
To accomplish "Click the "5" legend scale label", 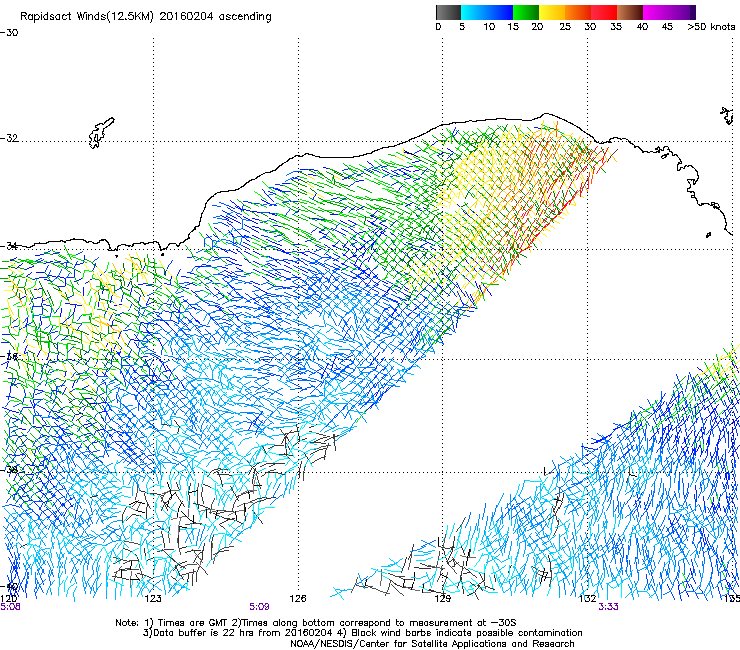I will (x=462, y=27).
